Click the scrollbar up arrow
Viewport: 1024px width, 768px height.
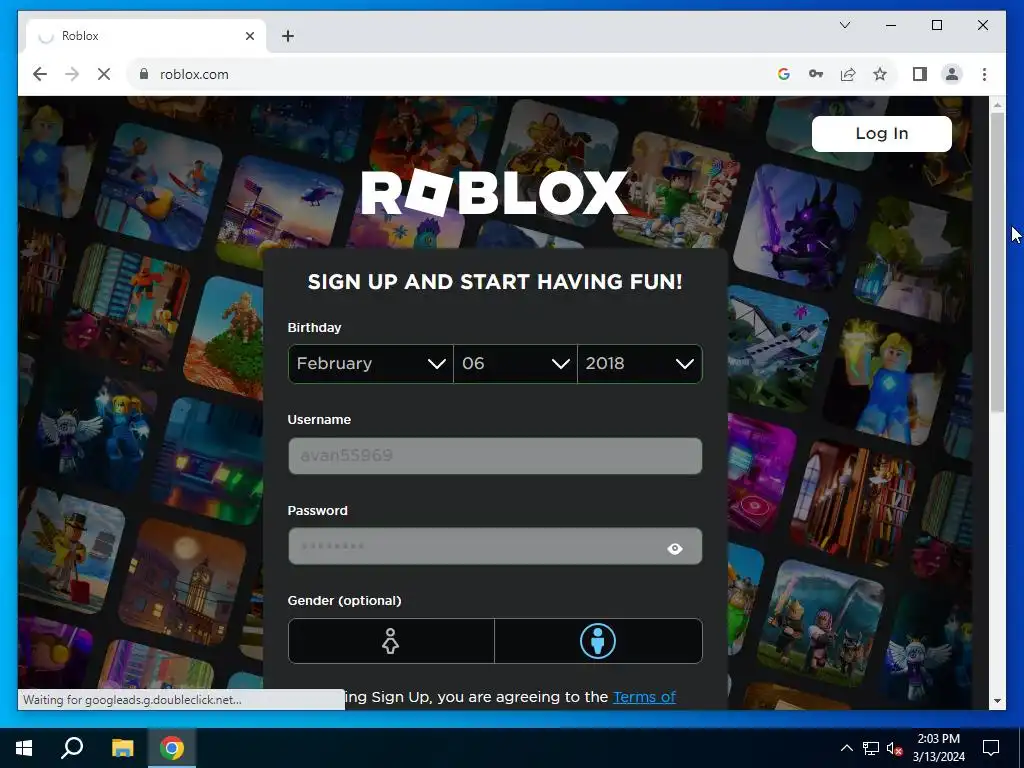997,104
